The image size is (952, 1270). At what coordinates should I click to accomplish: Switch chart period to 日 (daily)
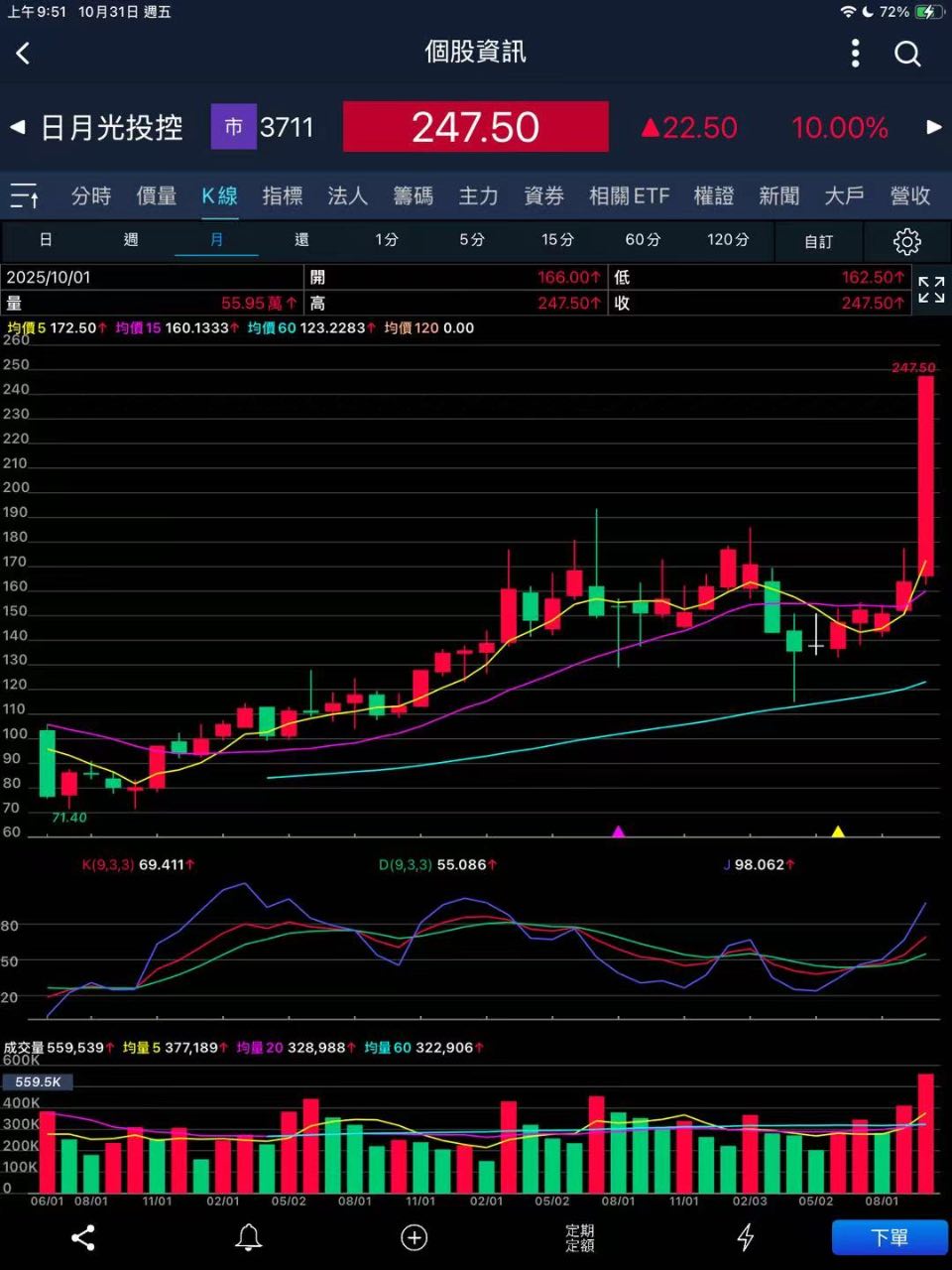point(46,240)
